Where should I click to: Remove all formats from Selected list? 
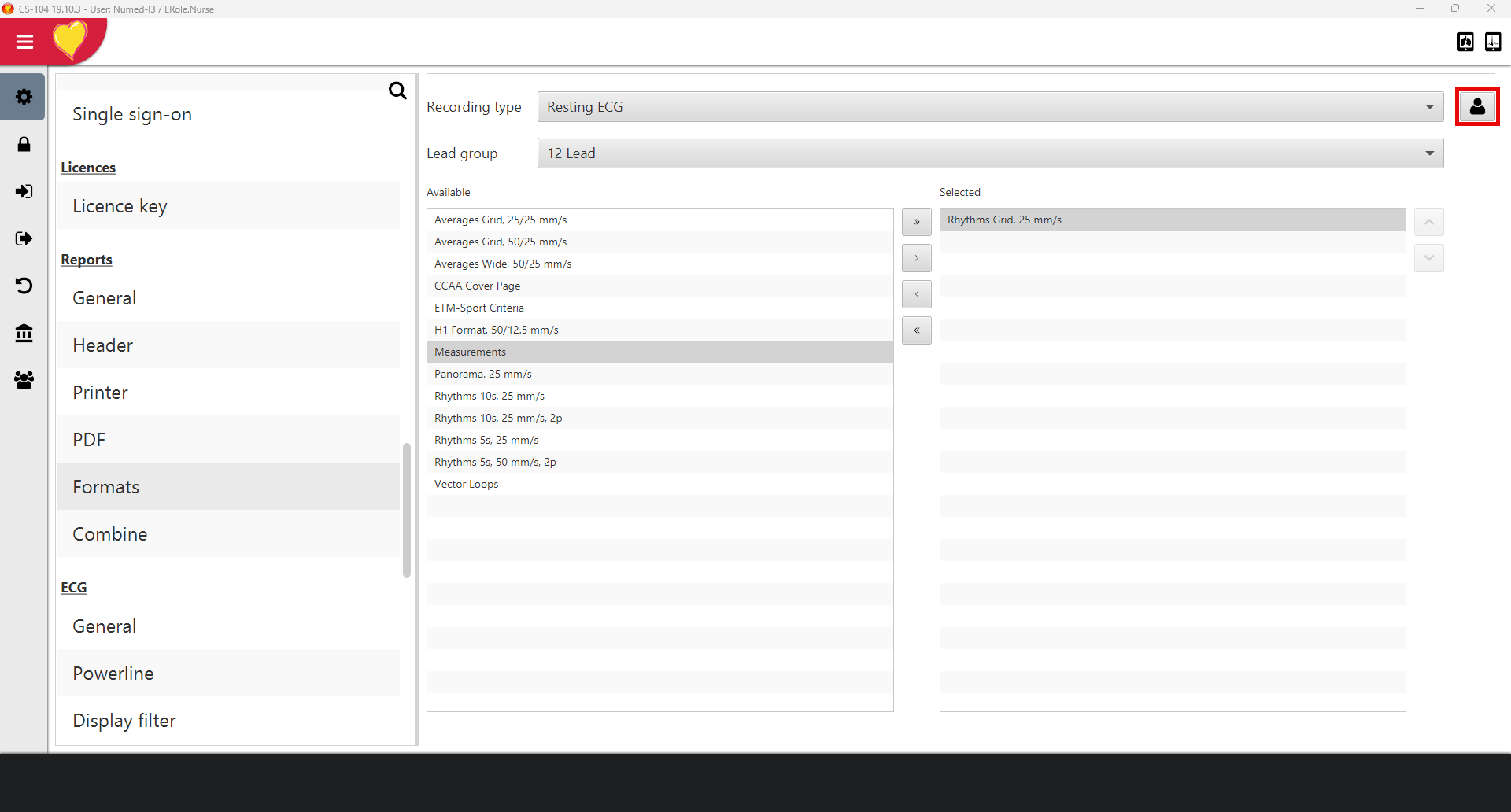pos(916,330)
